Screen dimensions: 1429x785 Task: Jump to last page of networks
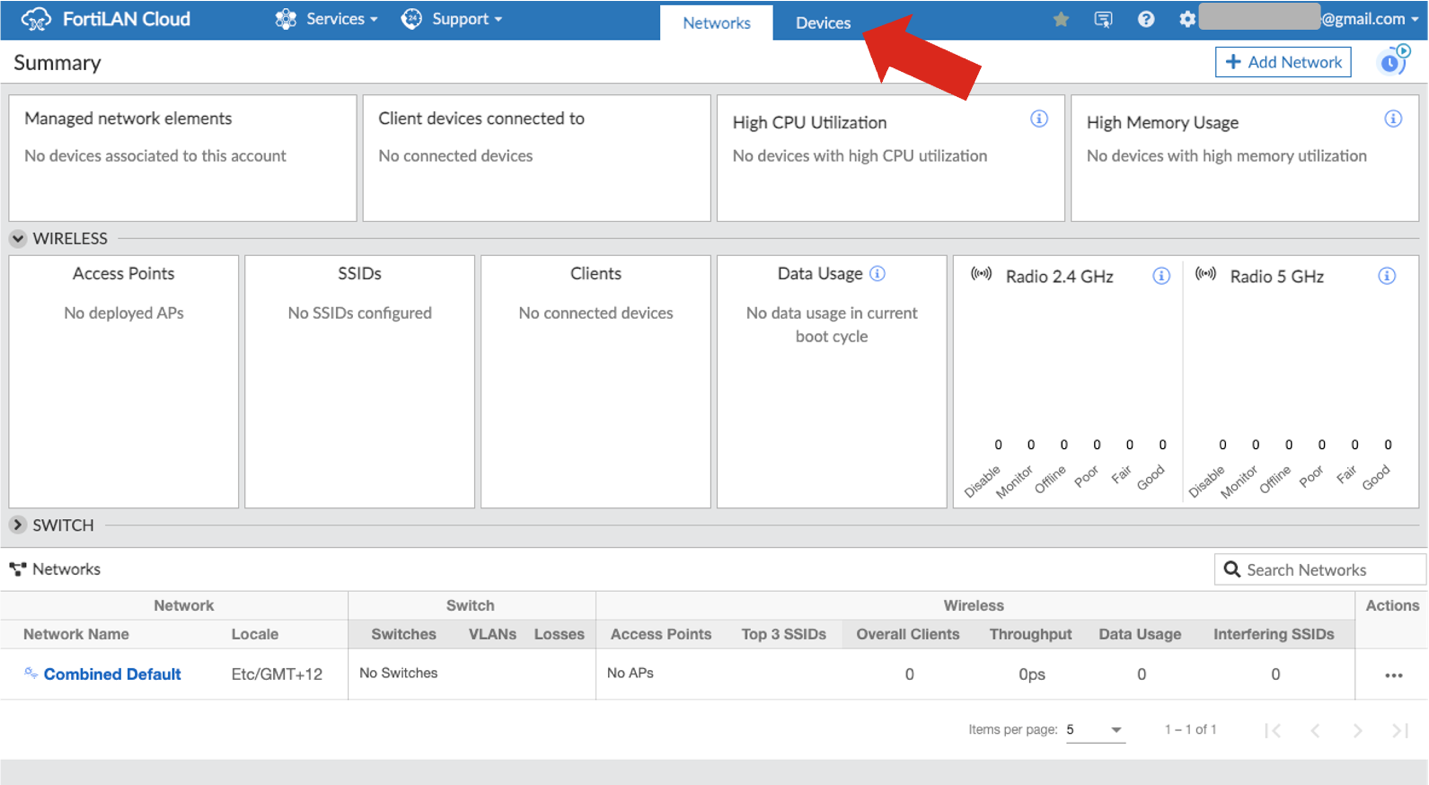pyautogui.click(x=1400, y=731)
